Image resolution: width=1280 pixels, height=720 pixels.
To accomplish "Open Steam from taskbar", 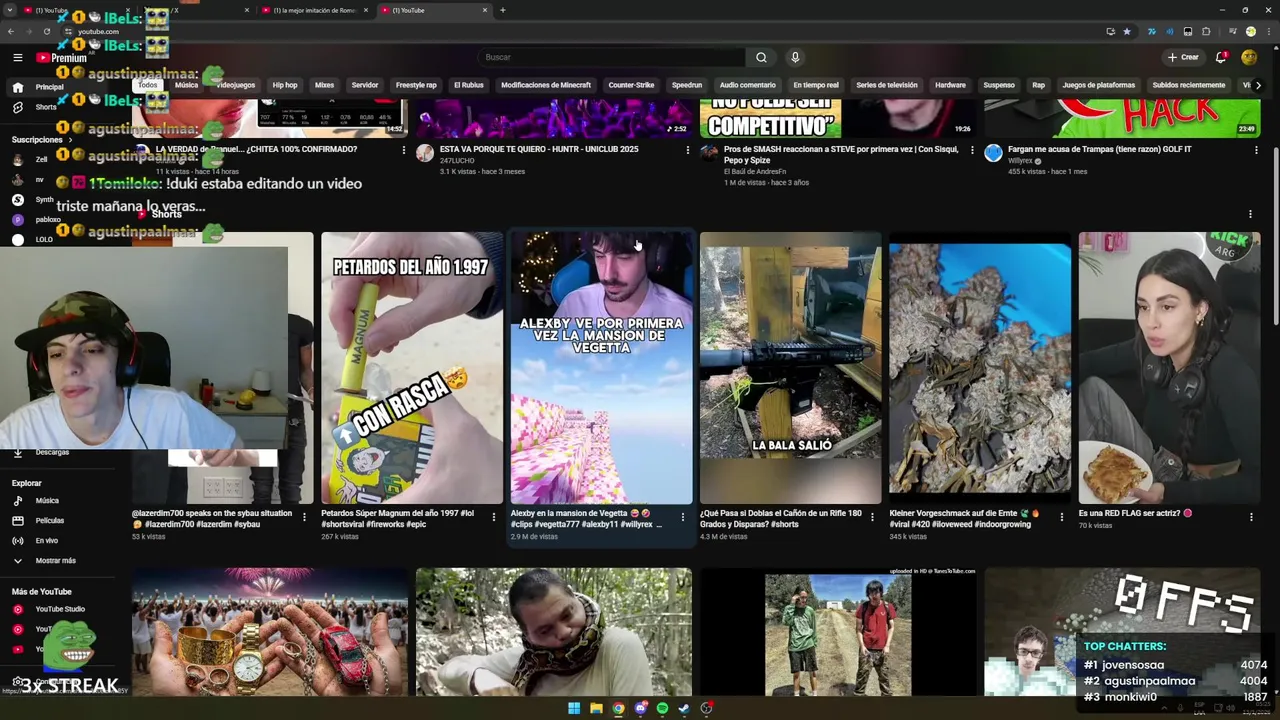I will coord(684,708).
